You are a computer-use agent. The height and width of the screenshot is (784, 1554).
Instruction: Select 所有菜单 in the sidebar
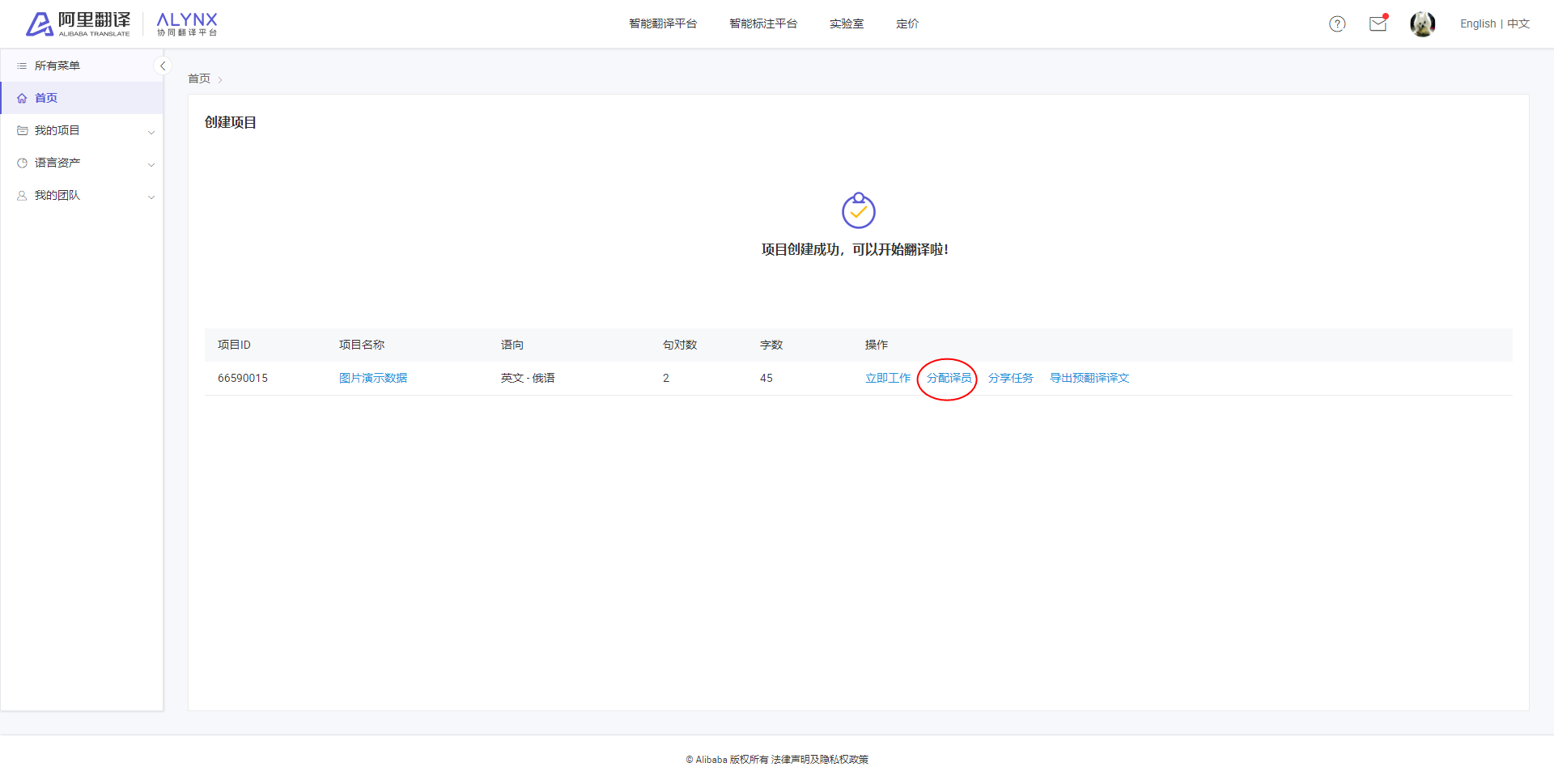(x=82, y=66)
